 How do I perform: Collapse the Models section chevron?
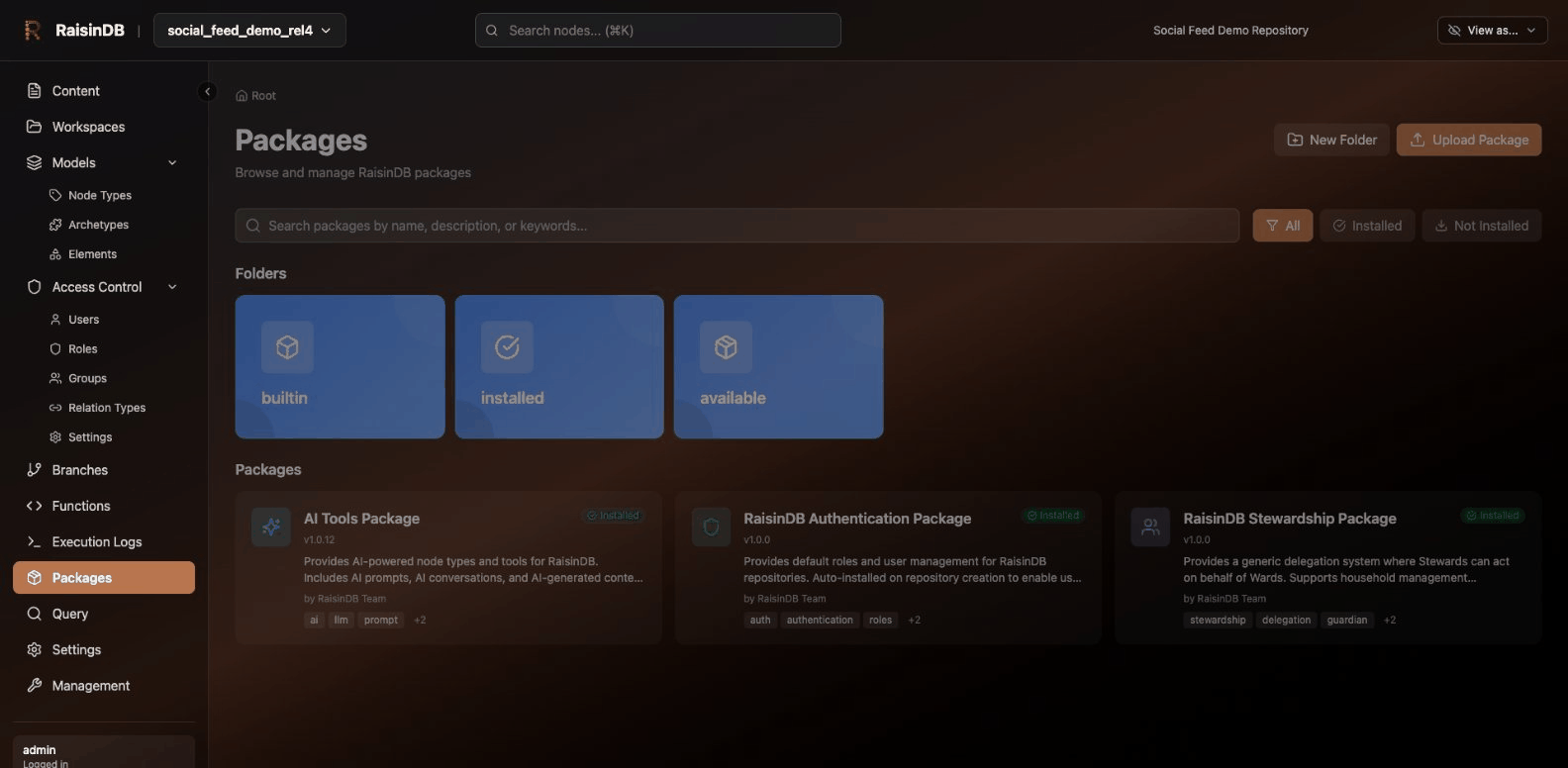172,163
